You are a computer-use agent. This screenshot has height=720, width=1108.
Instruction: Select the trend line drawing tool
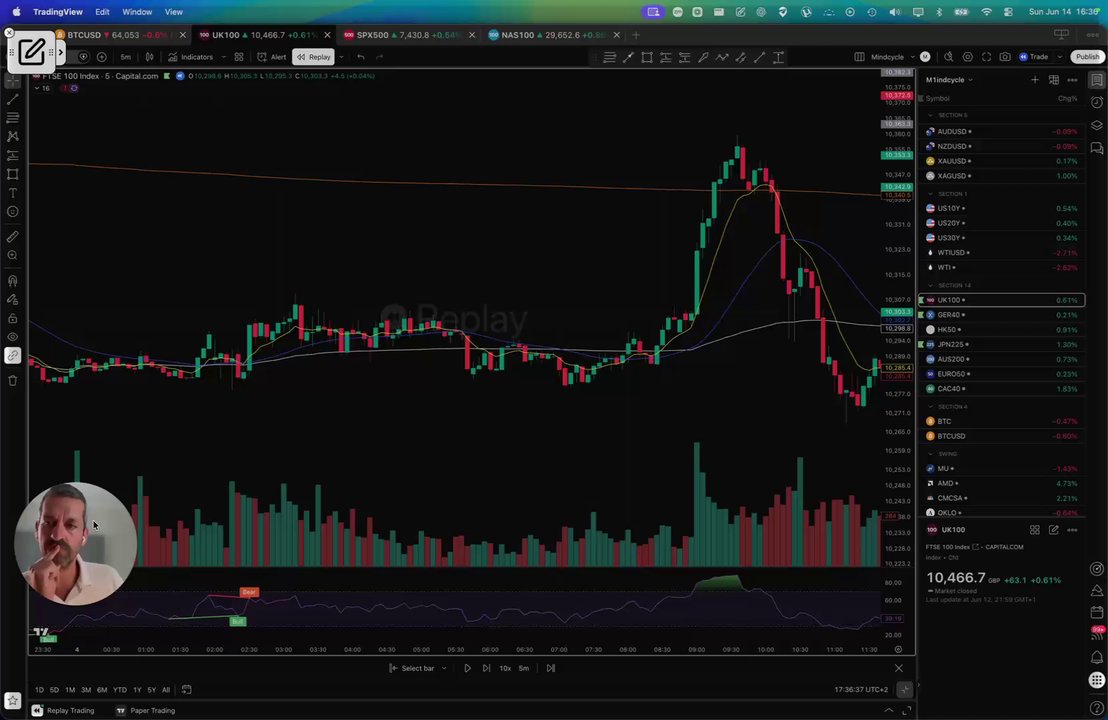[13, 99]
